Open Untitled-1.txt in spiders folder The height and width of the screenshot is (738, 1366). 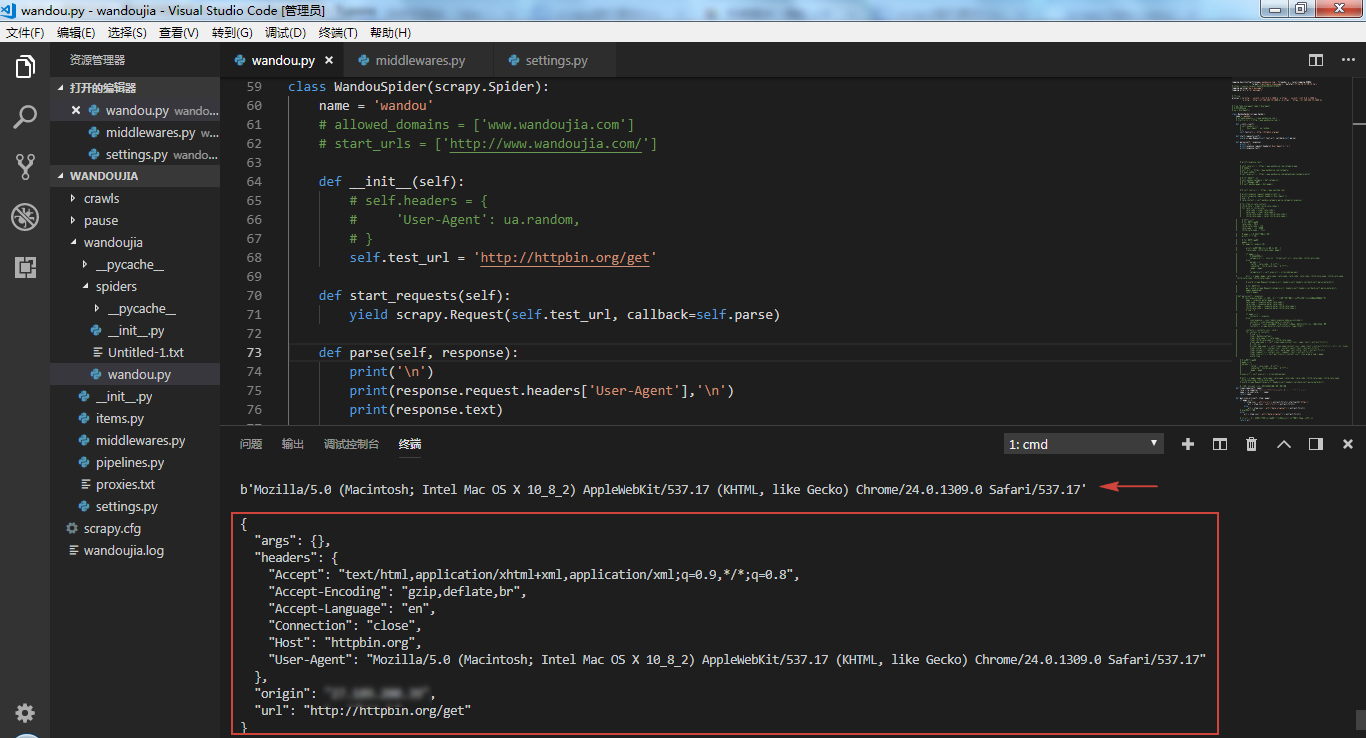[135, 352]
